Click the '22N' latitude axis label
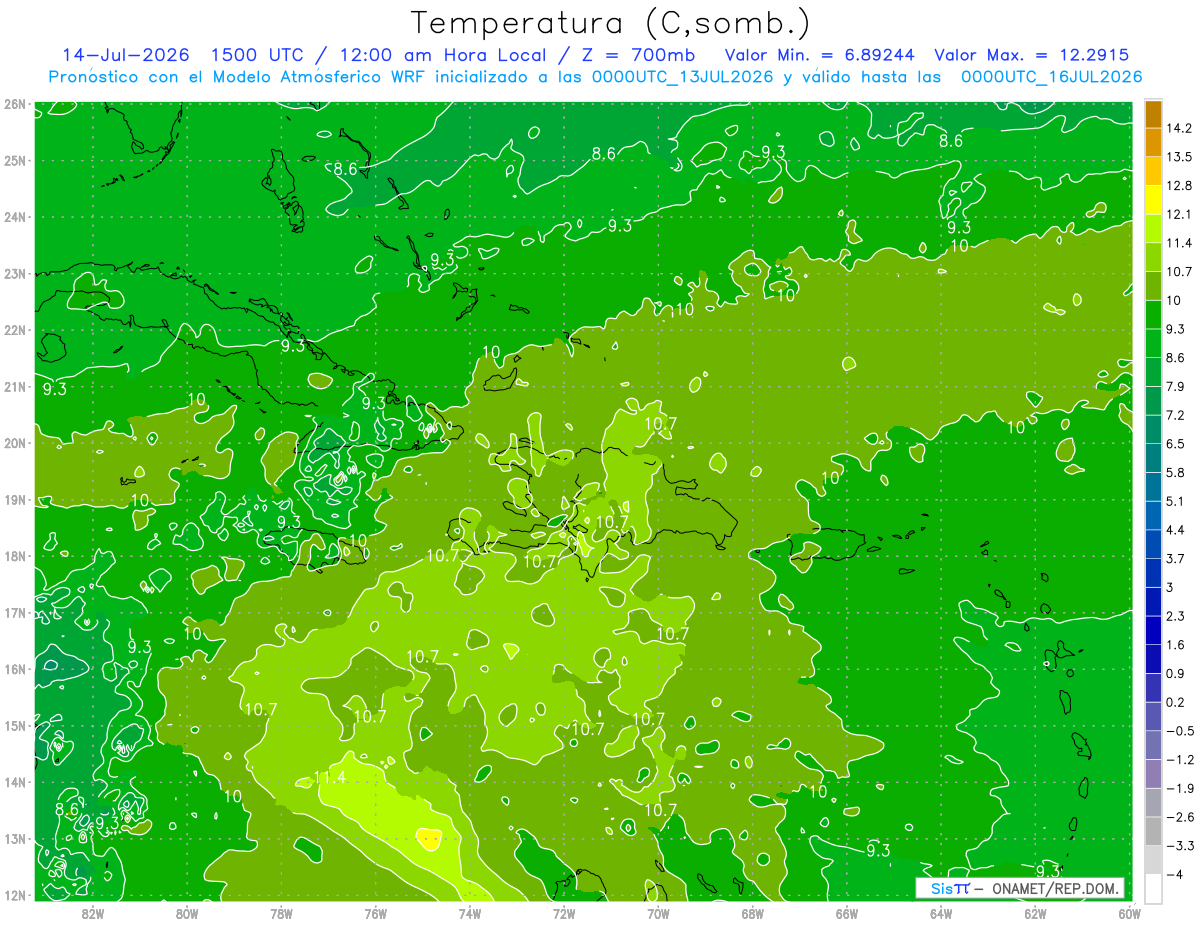Screen dimensions: 1200x927 point(15,330)
